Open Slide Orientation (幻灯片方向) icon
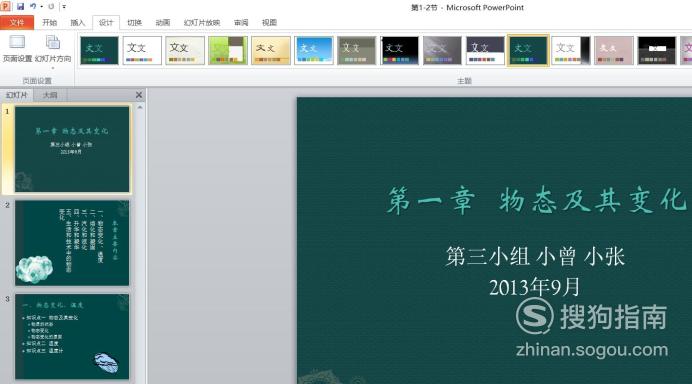Viewport: 692px width, 384px height. pos(53,49)
